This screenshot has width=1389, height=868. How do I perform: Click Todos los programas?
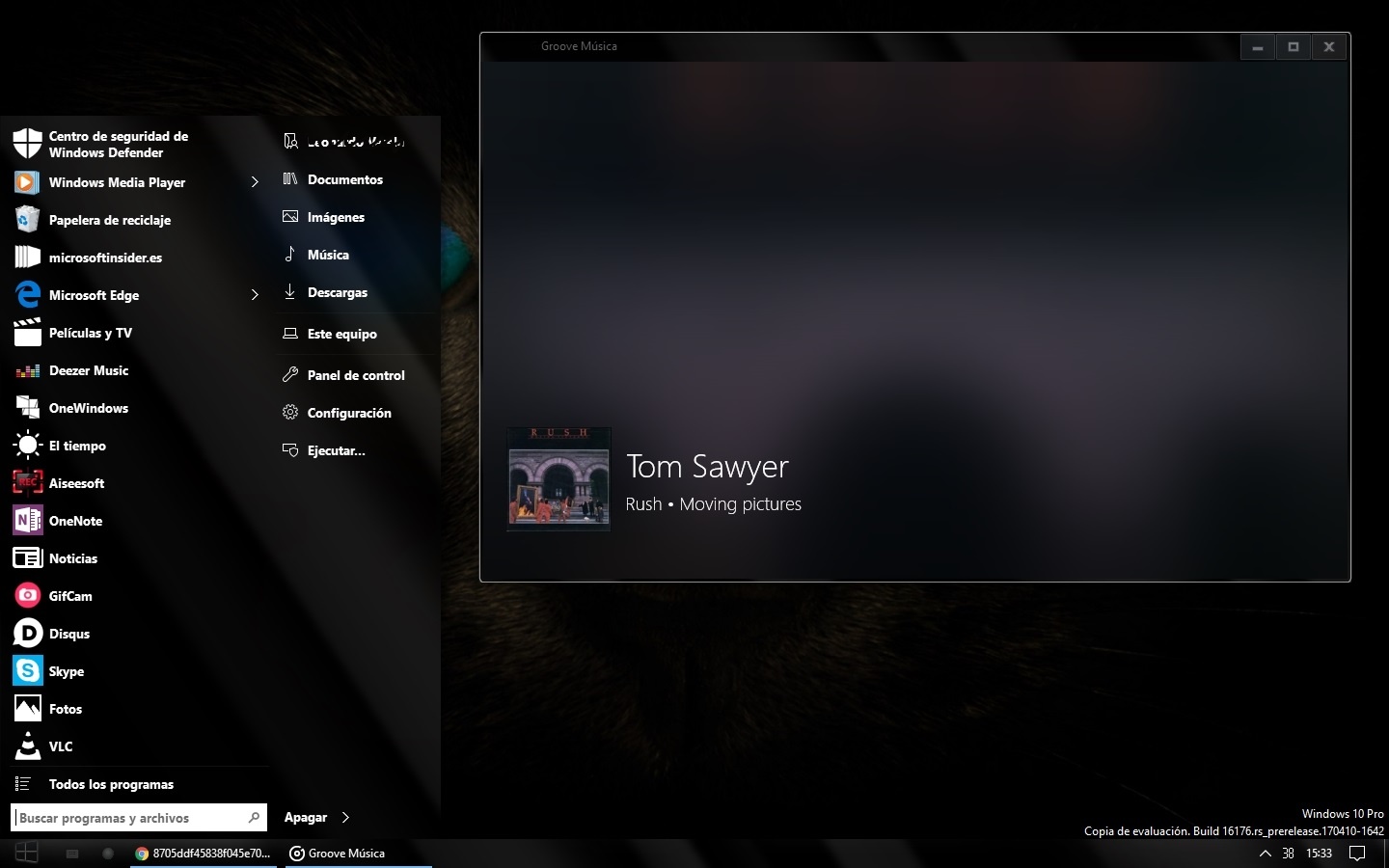click(111, 784)
